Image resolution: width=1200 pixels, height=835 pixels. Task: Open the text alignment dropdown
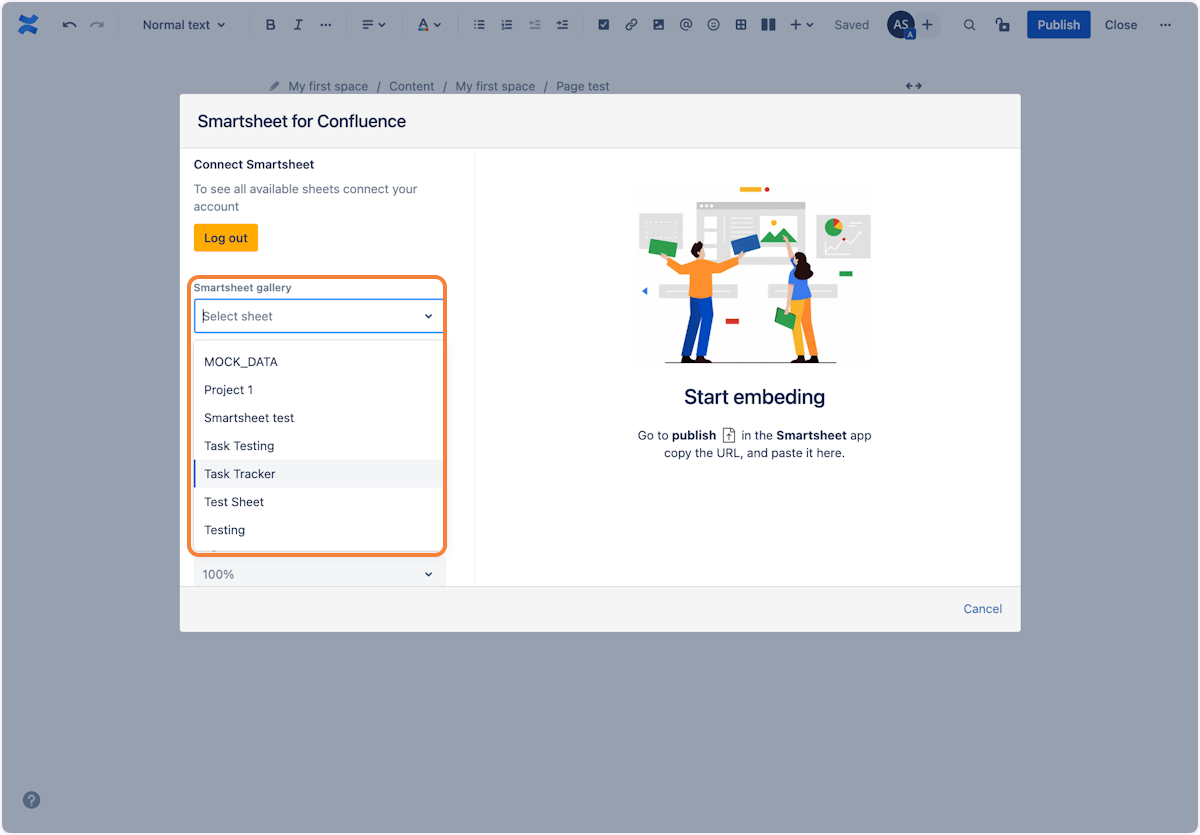[x=373, y=25]
